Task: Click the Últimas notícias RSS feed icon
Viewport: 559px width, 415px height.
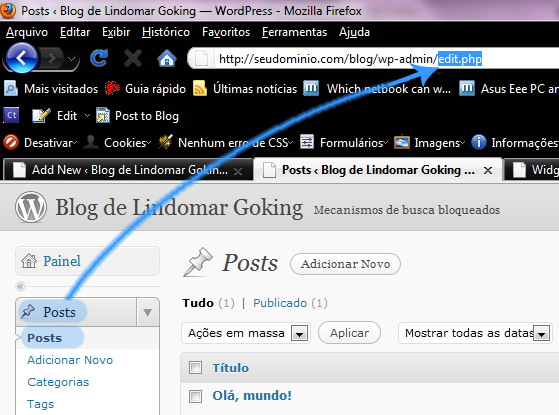Action: 200,88
